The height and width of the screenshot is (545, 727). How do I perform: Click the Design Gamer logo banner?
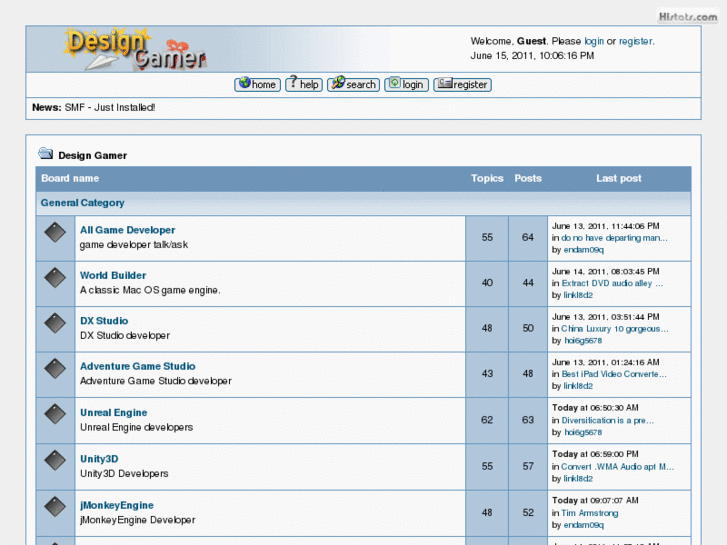pyautogui.click(x=135, y=49)
